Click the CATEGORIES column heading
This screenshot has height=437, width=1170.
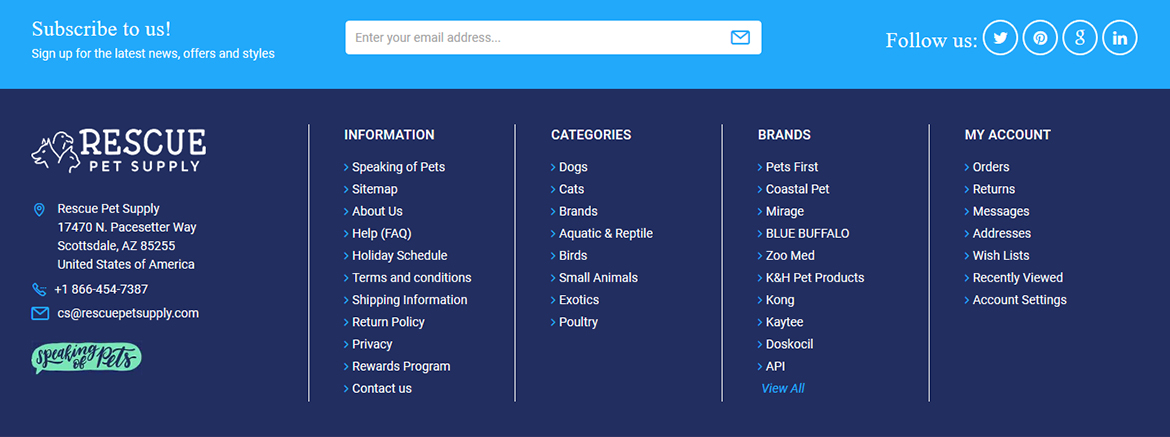[591, 135]
